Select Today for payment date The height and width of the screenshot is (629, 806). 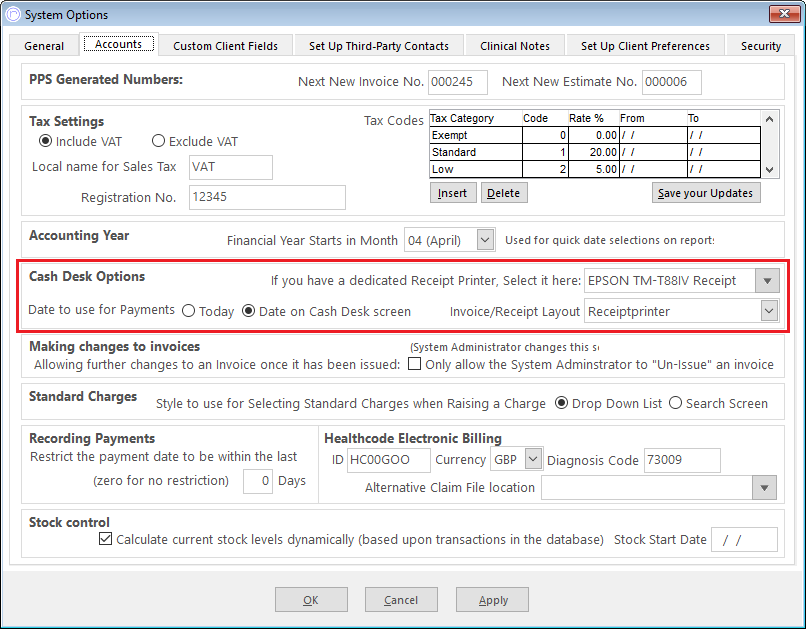click(189, 311)
